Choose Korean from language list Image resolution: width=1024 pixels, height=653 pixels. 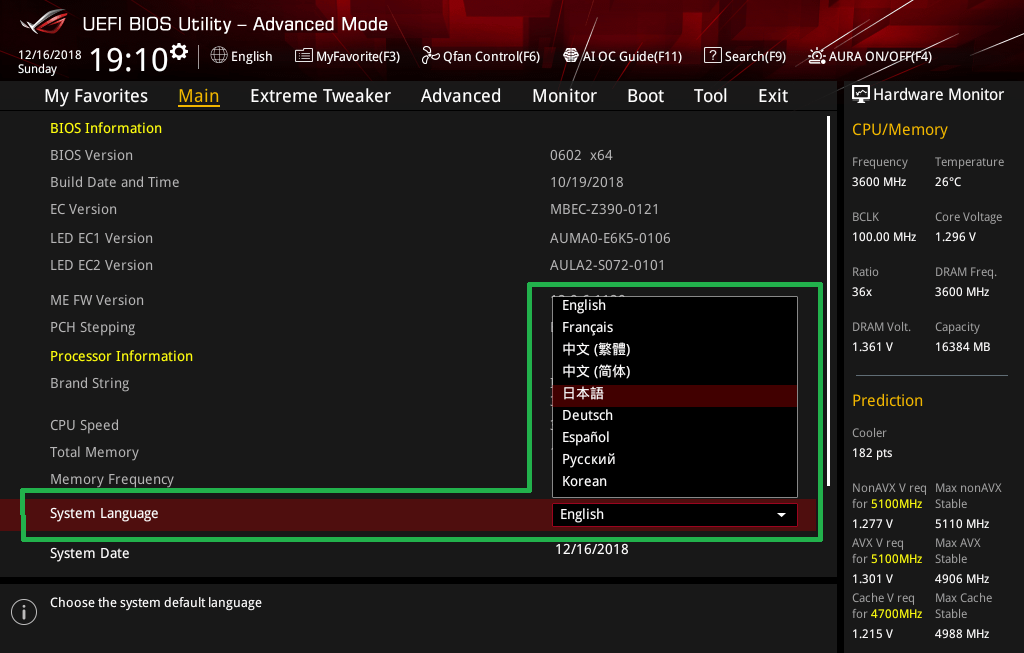675,481
